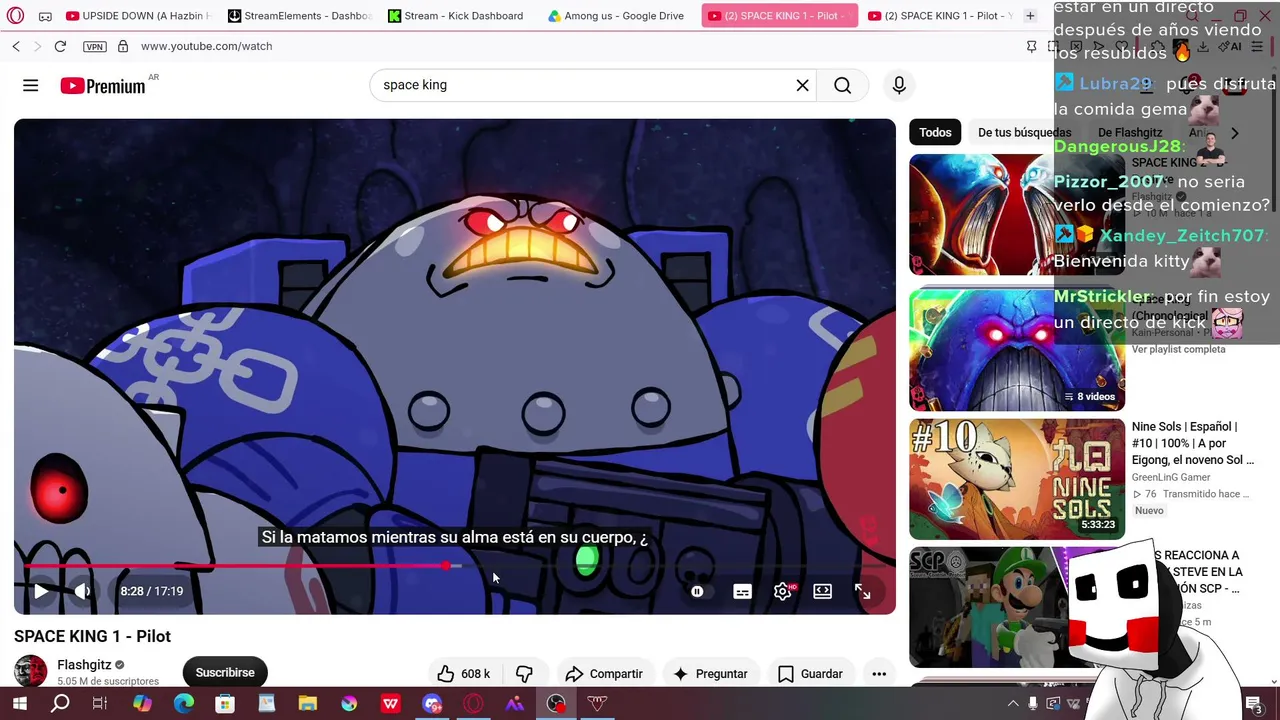Select the De Flashgitz chip
This screenshot has width=1280, height=720.
coord(1130,133)
